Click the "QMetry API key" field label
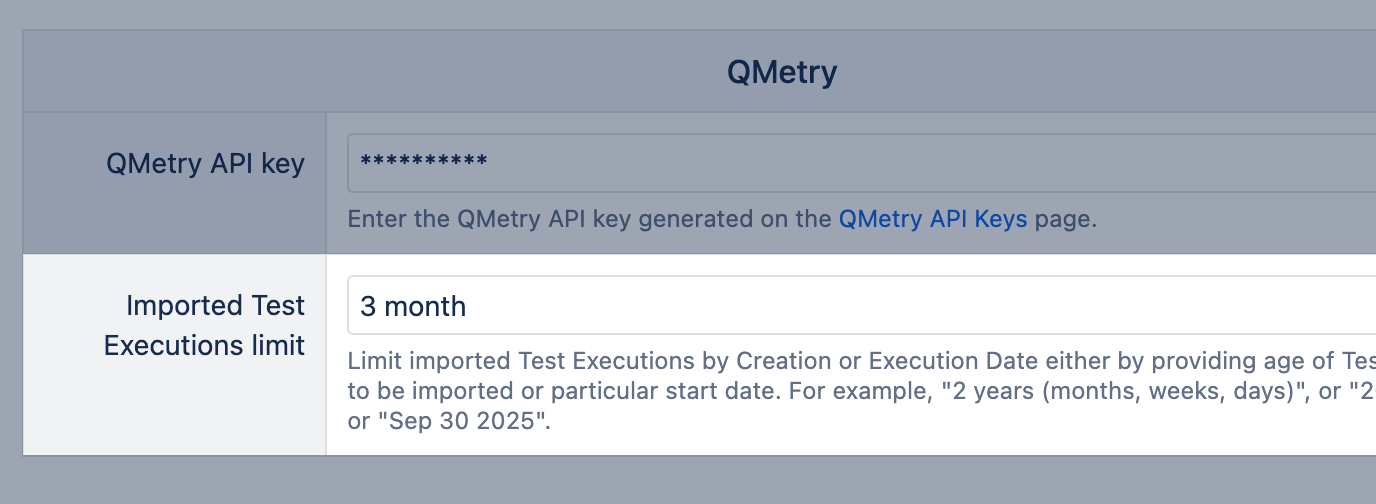 tap(205, 164)
